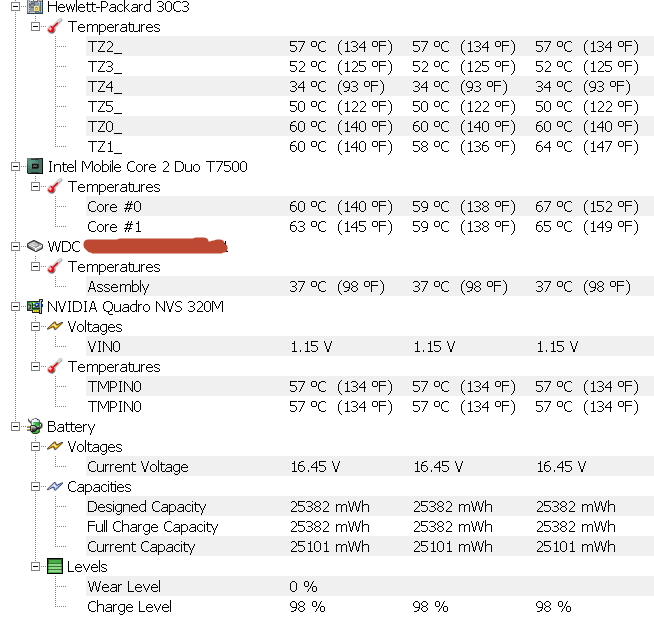This screenshot has width=654, height=623.
Task: Click Core #1 max value 65 °C (149 °F)
Action: click(x=587, y=227)
